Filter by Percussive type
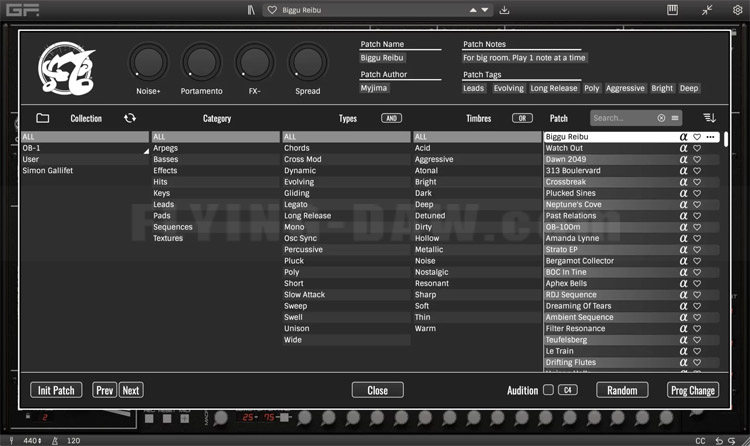 pos(346,250)
